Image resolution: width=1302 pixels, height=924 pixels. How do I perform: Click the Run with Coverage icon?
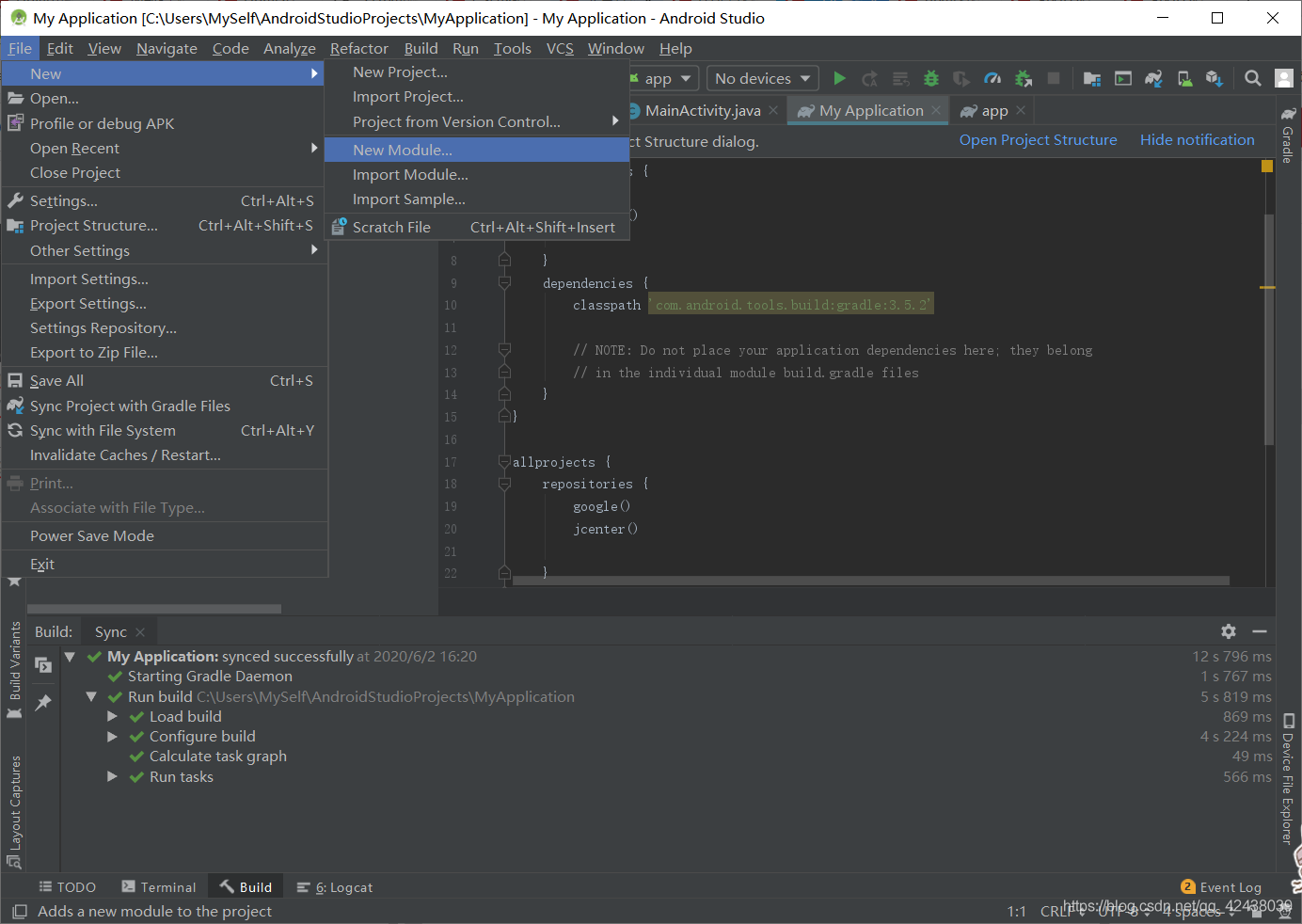click(961, 79)
